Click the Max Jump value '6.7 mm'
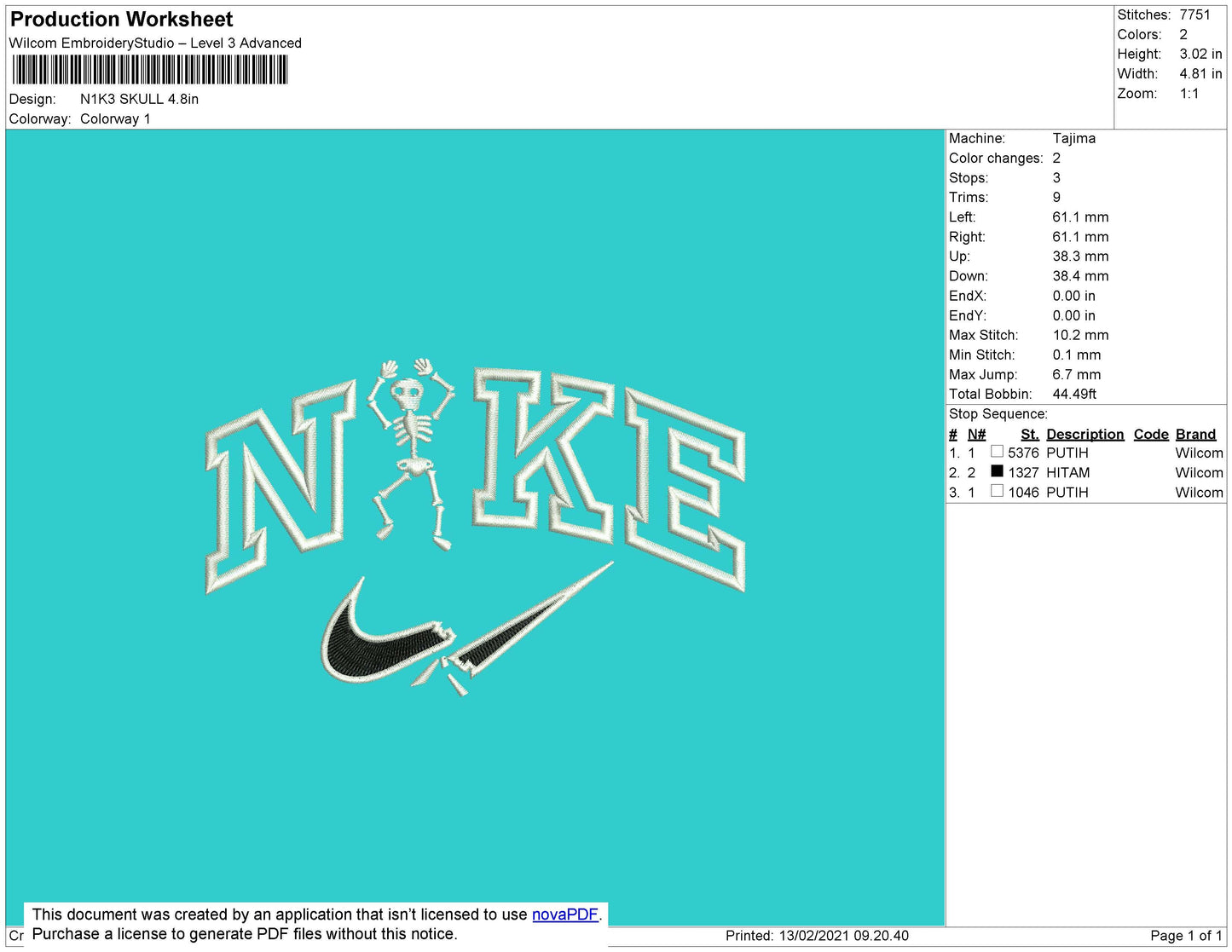Viewport: 1232px width, 952px height. click(1077, 374)
